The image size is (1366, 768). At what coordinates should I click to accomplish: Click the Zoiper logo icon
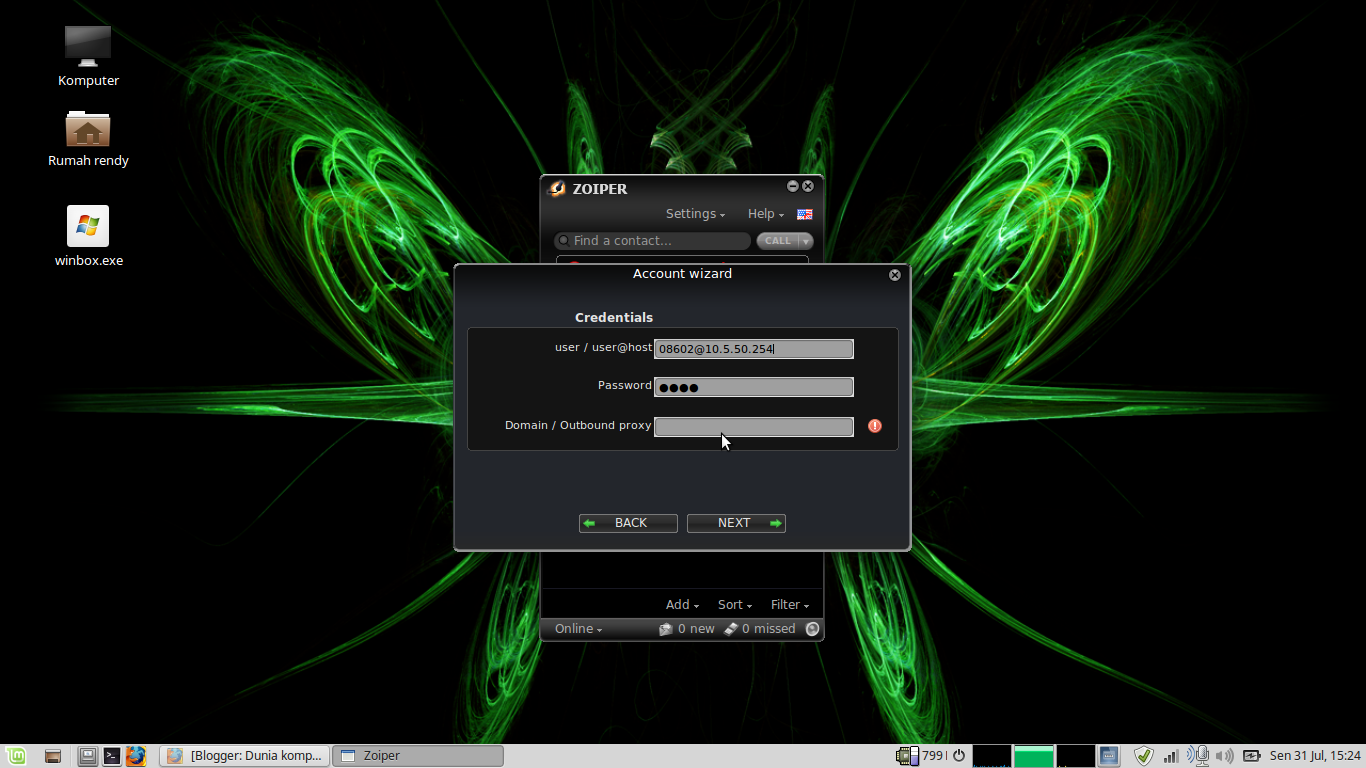(x=557, y=189)
